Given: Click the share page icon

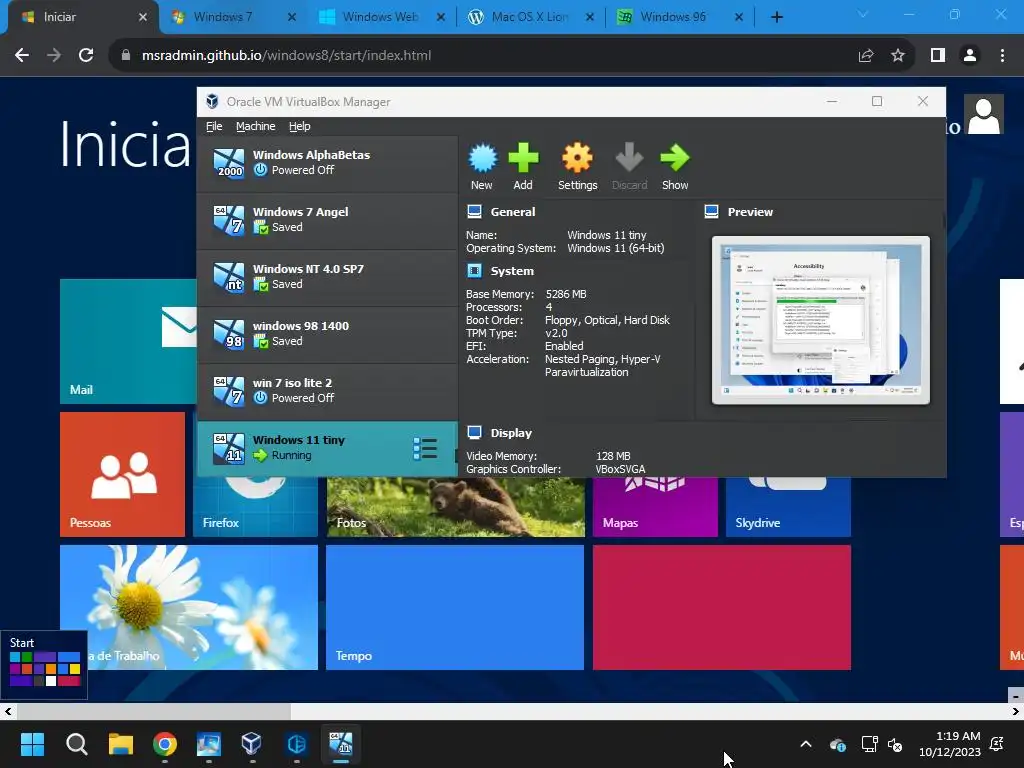Looking at the screenshot, I should 866,56.
